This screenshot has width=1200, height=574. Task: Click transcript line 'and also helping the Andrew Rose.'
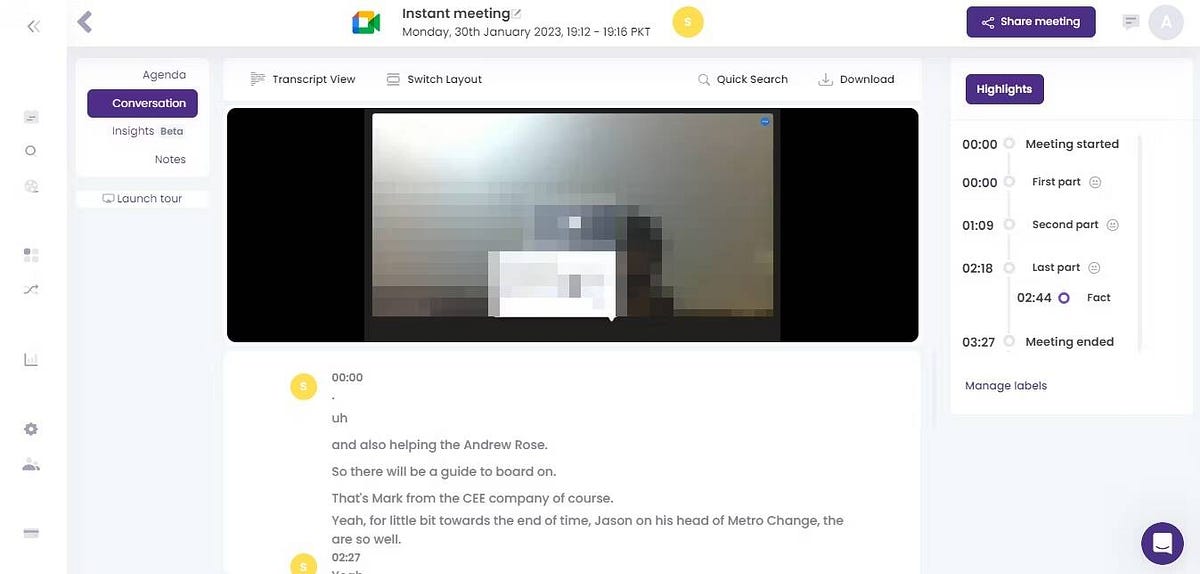pos(440,445)
